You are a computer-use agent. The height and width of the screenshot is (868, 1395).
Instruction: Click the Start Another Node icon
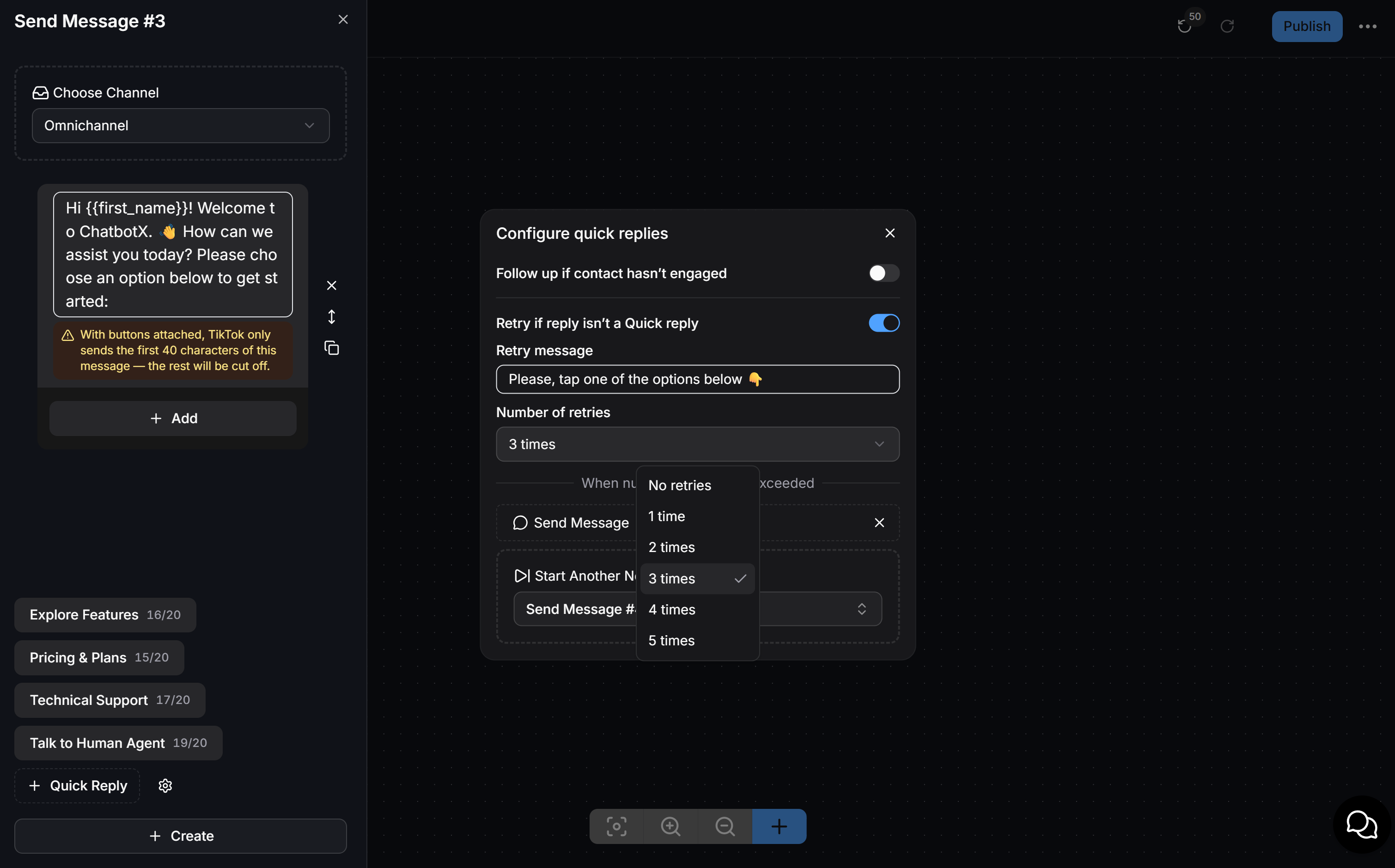point(522,576)
